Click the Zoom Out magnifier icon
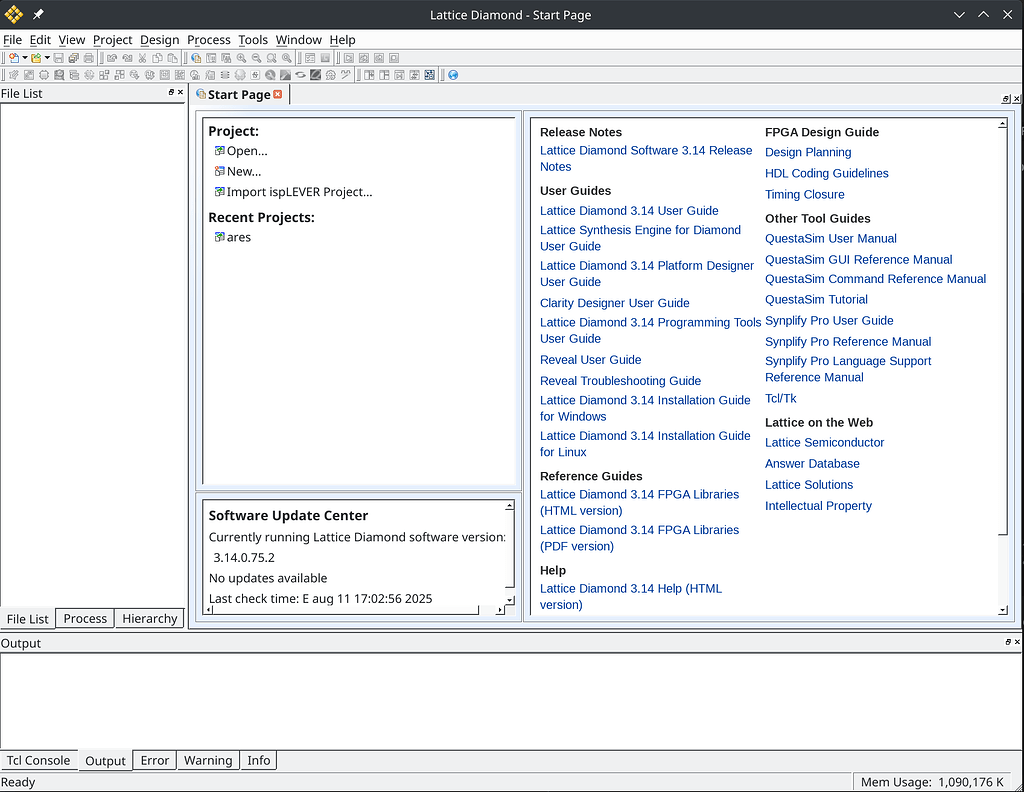Image resolution: width=1024 pixels, height=792 pixels. (x=257, y=58)
